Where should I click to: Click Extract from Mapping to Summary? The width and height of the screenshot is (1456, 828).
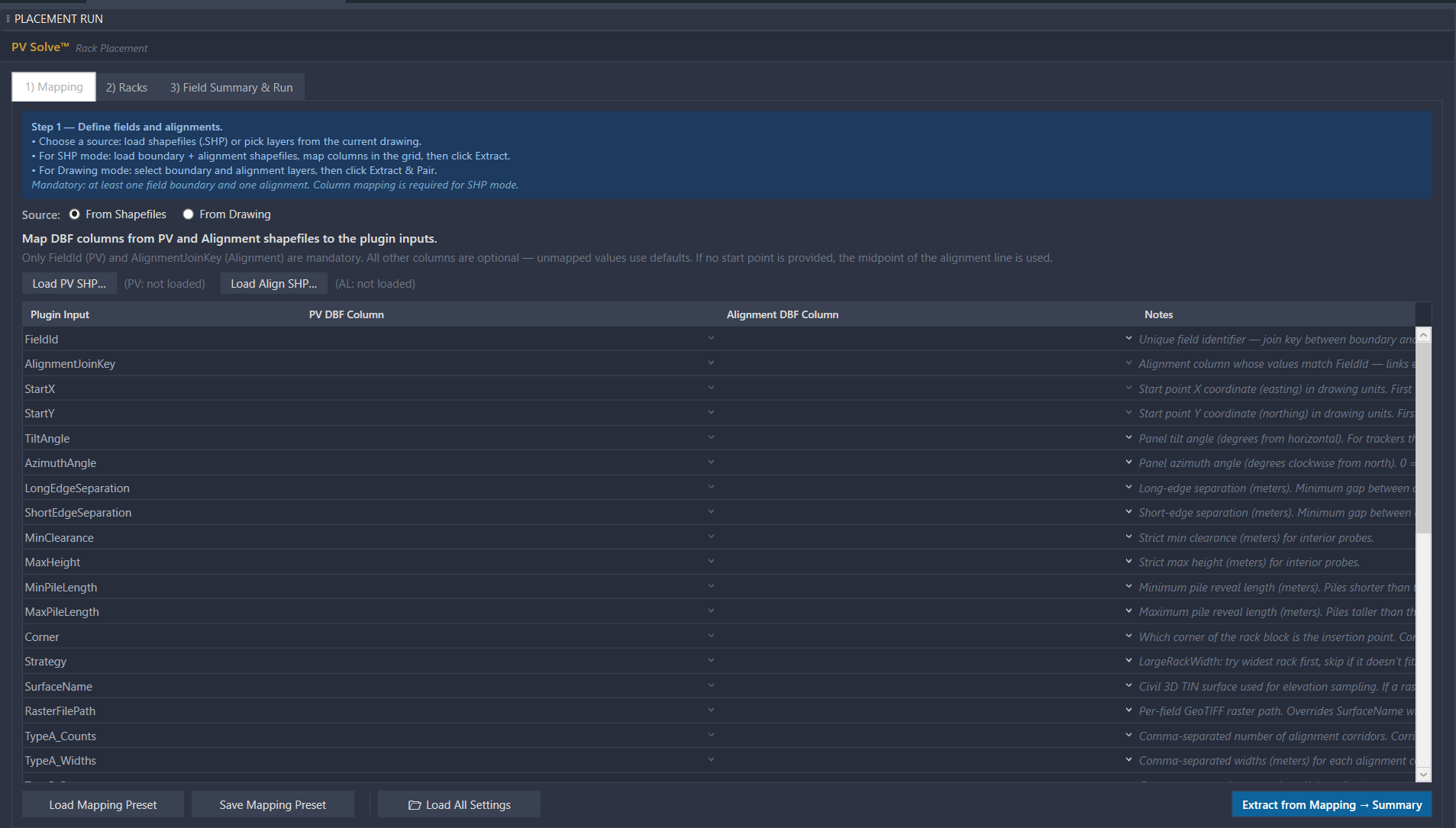point(1331,805)
